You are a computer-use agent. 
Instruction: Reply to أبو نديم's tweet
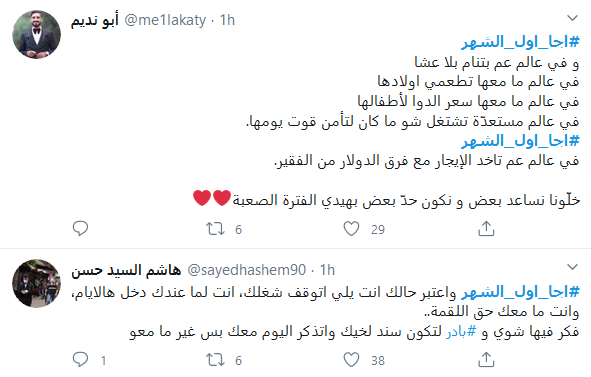point(80,228)
